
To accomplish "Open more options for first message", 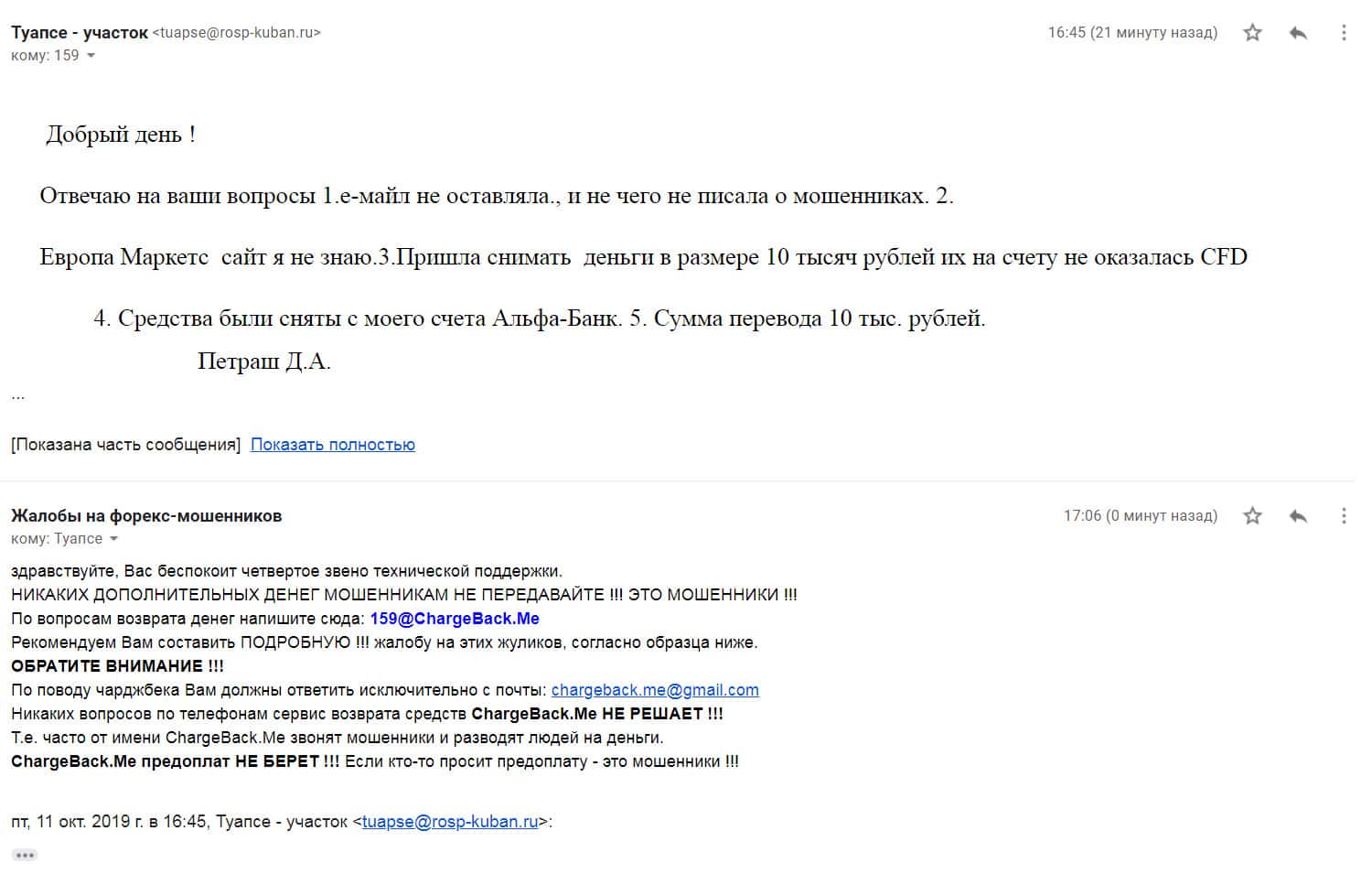I will coord(1343,33).
